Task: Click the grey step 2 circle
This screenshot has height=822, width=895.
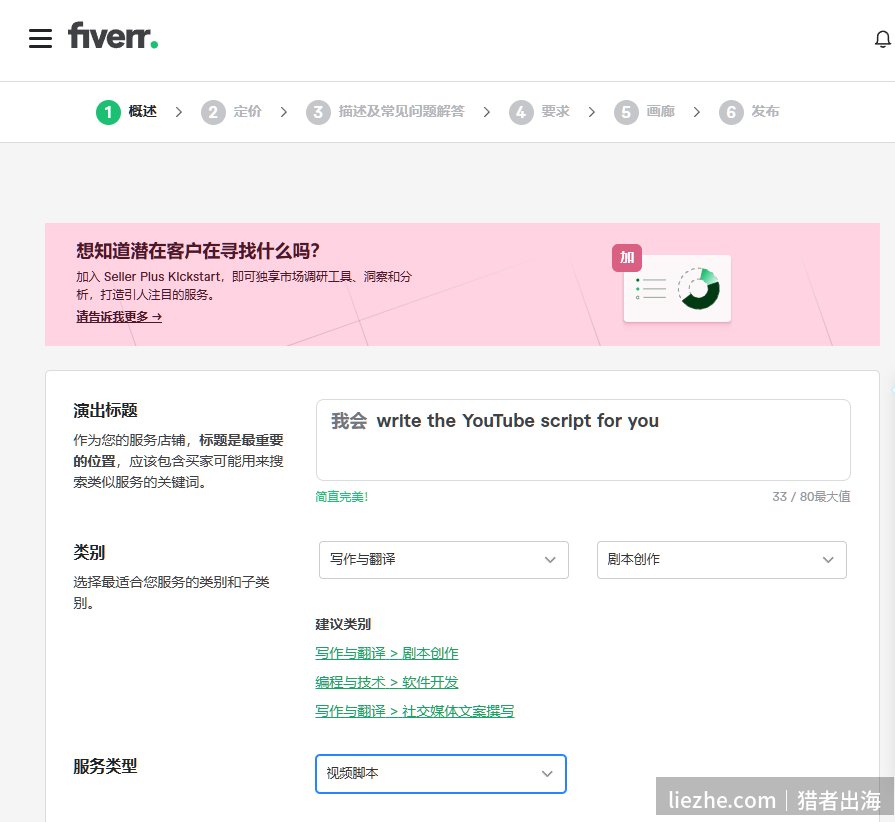Action: (213, 112)
